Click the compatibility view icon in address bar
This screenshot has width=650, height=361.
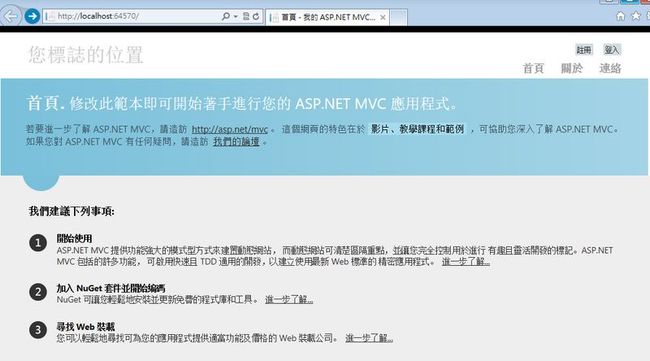click(x=246, y=16)
